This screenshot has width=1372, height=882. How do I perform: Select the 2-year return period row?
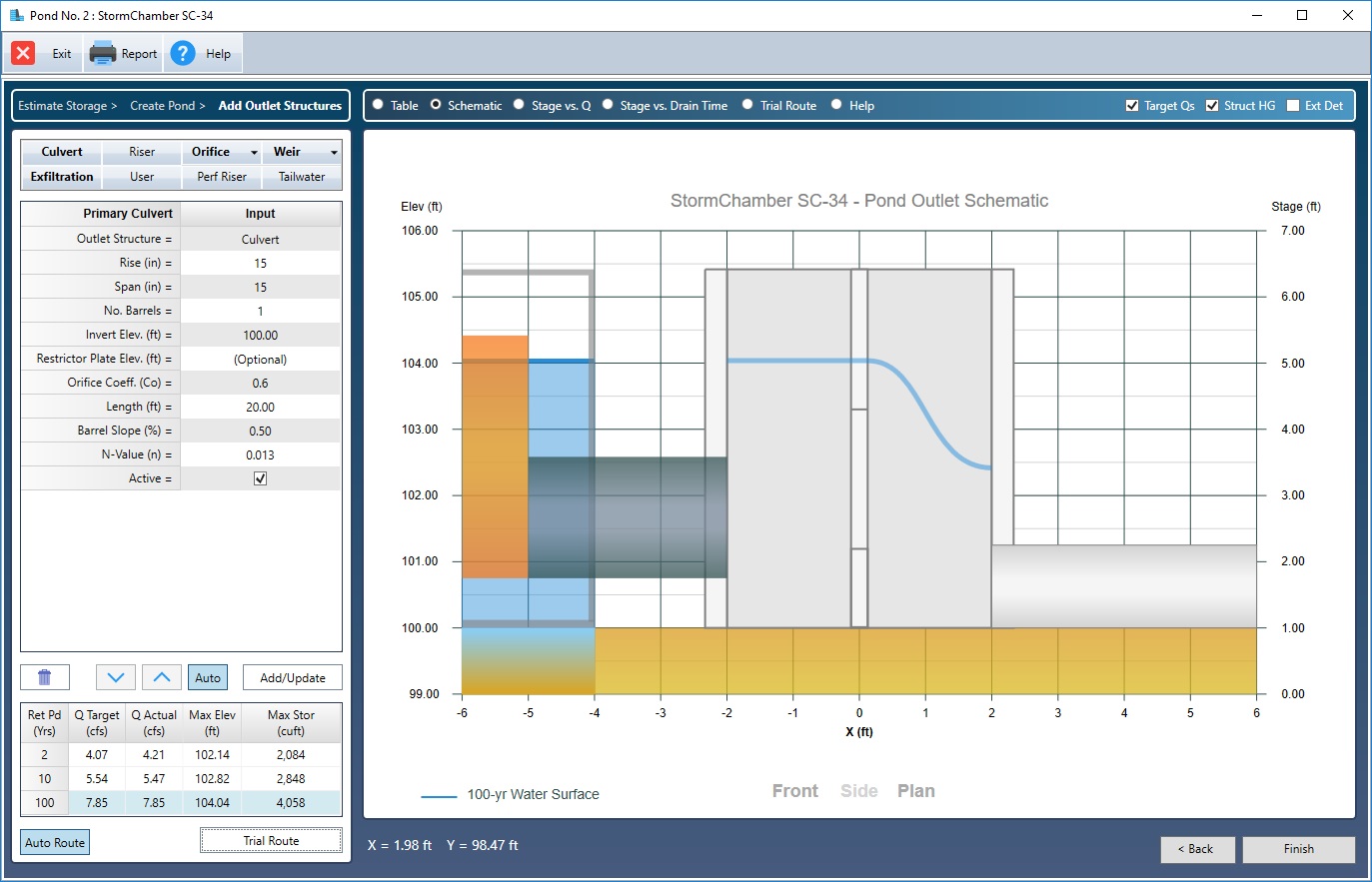coord(181,755)
